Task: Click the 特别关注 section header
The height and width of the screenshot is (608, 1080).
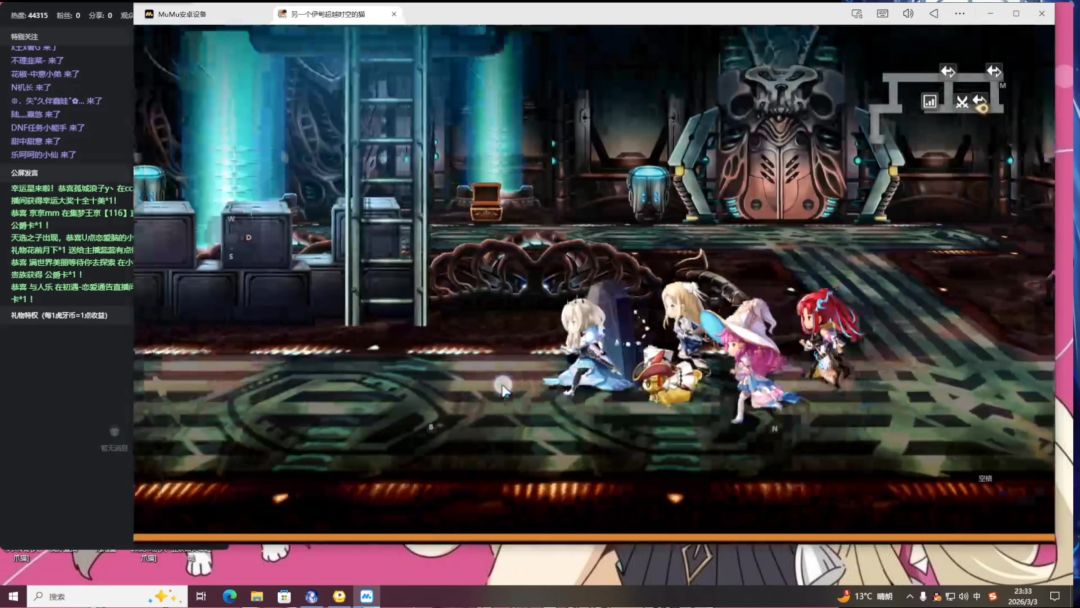Action: [24, 36]
